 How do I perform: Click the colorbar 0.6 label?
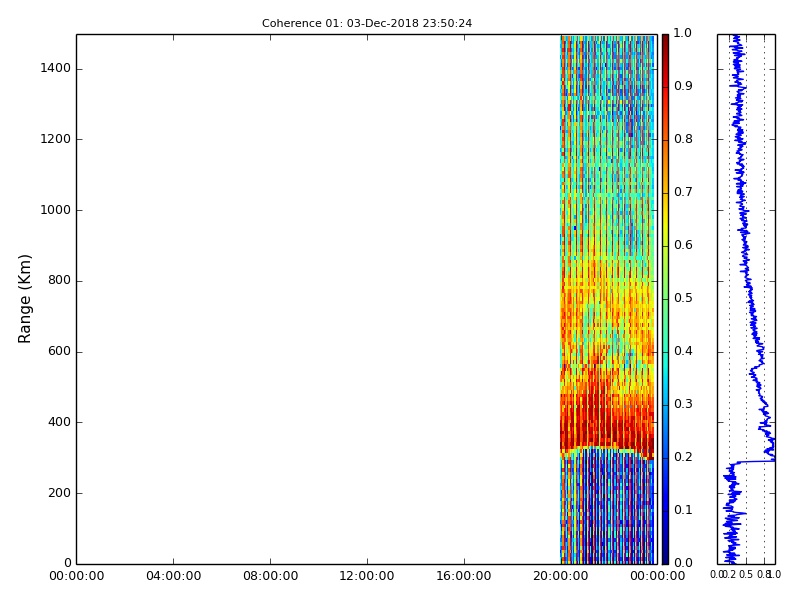tap(683, 245)
